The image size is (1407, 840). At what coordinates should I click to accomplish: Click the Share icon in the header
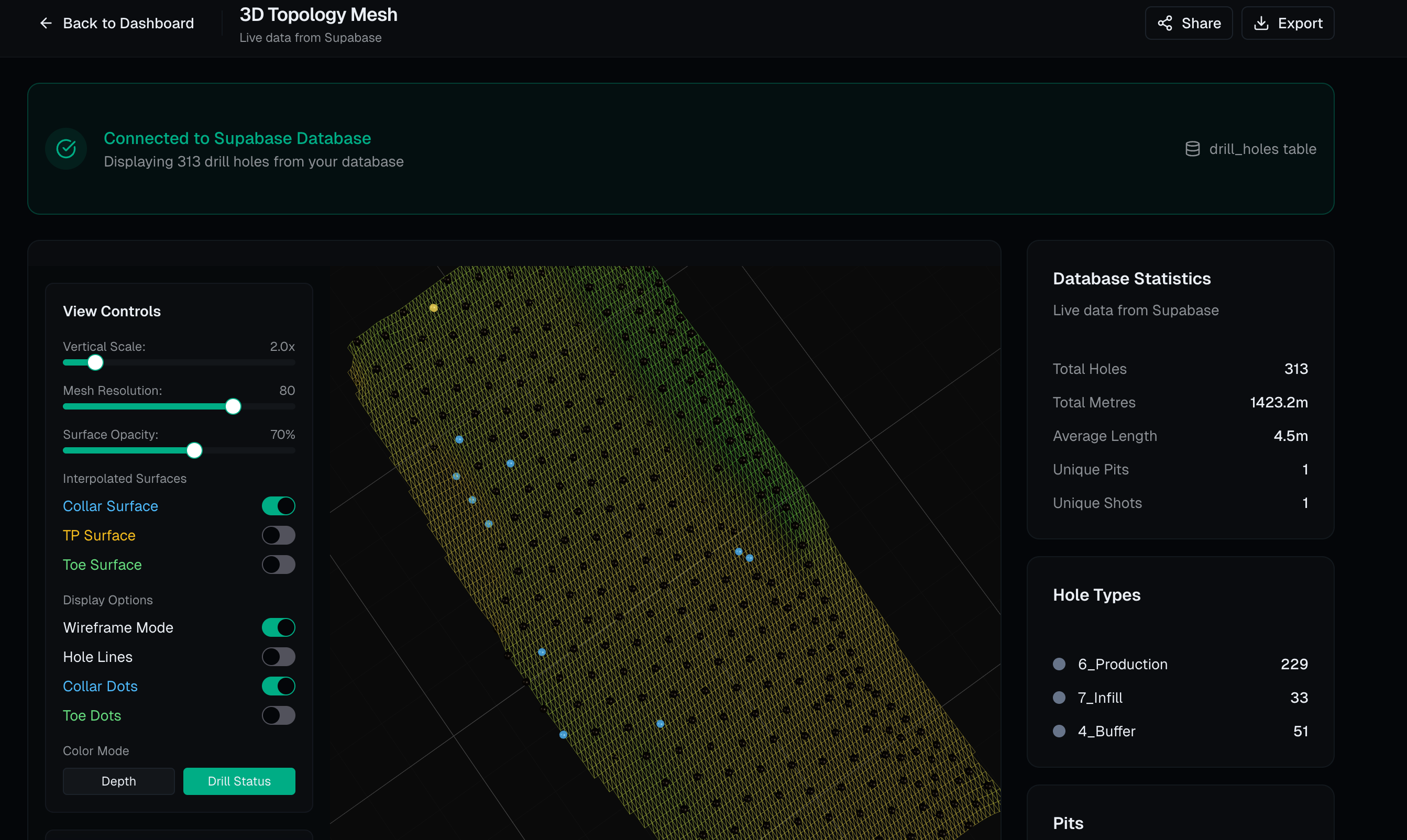click(x=1164, y=23)
